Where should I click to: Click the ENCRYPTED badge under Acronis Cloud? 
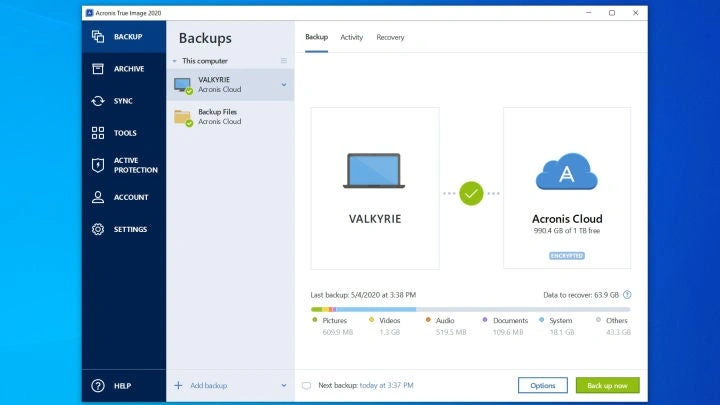pyautogui.click(x=567, y=256)
